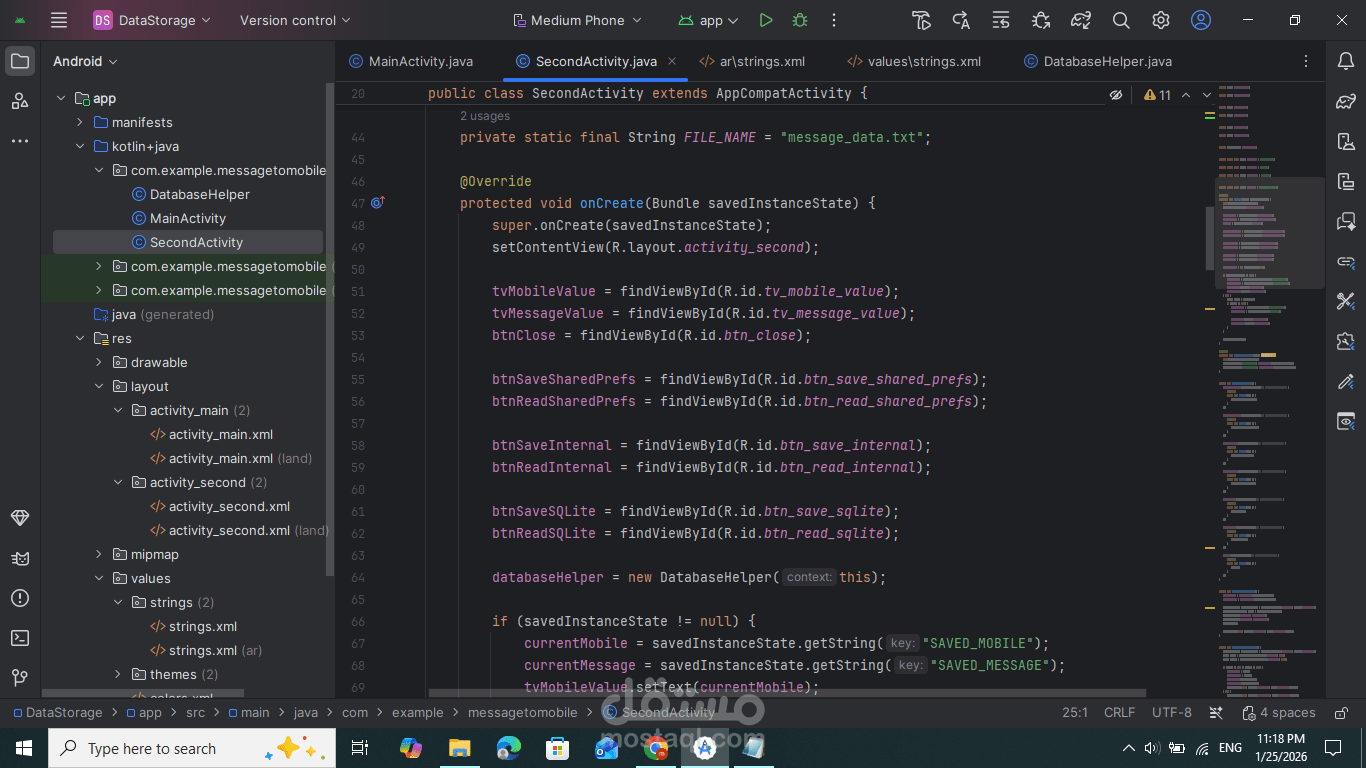Switch to the DatabaseHelper.java tab
The height and width of the screenshot is (768, 1366).
(1107, 61)
